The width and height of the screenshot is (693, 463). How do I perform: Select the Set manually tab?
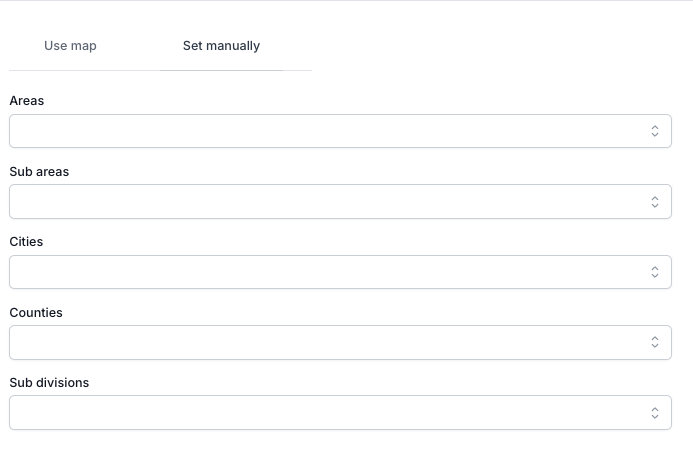point(221,46)
